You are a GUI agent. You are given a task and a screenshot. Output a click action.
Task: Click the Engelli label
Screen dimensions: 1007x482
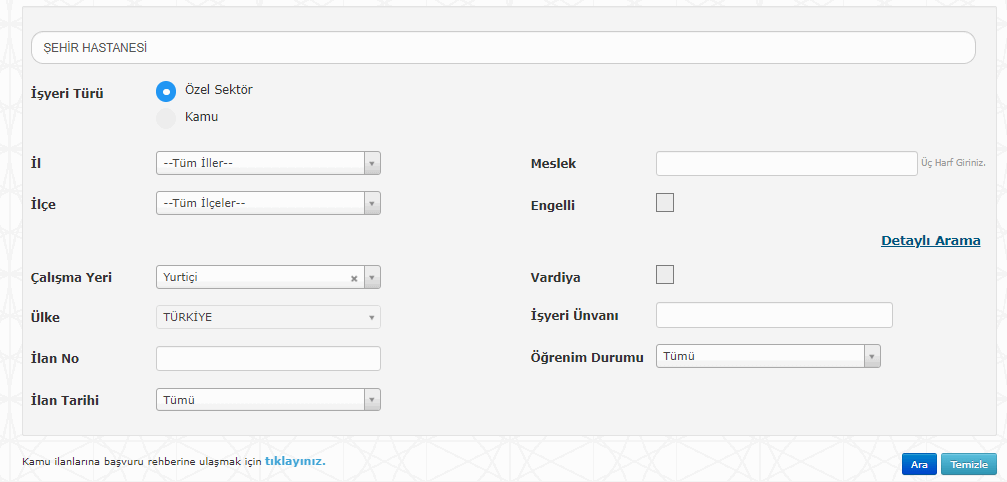(552, 206)
